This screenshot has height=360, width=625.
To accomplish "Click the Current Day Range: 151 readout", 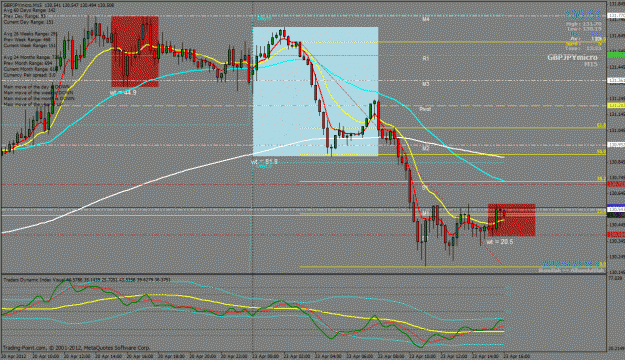I will click(x=28, y=22).
